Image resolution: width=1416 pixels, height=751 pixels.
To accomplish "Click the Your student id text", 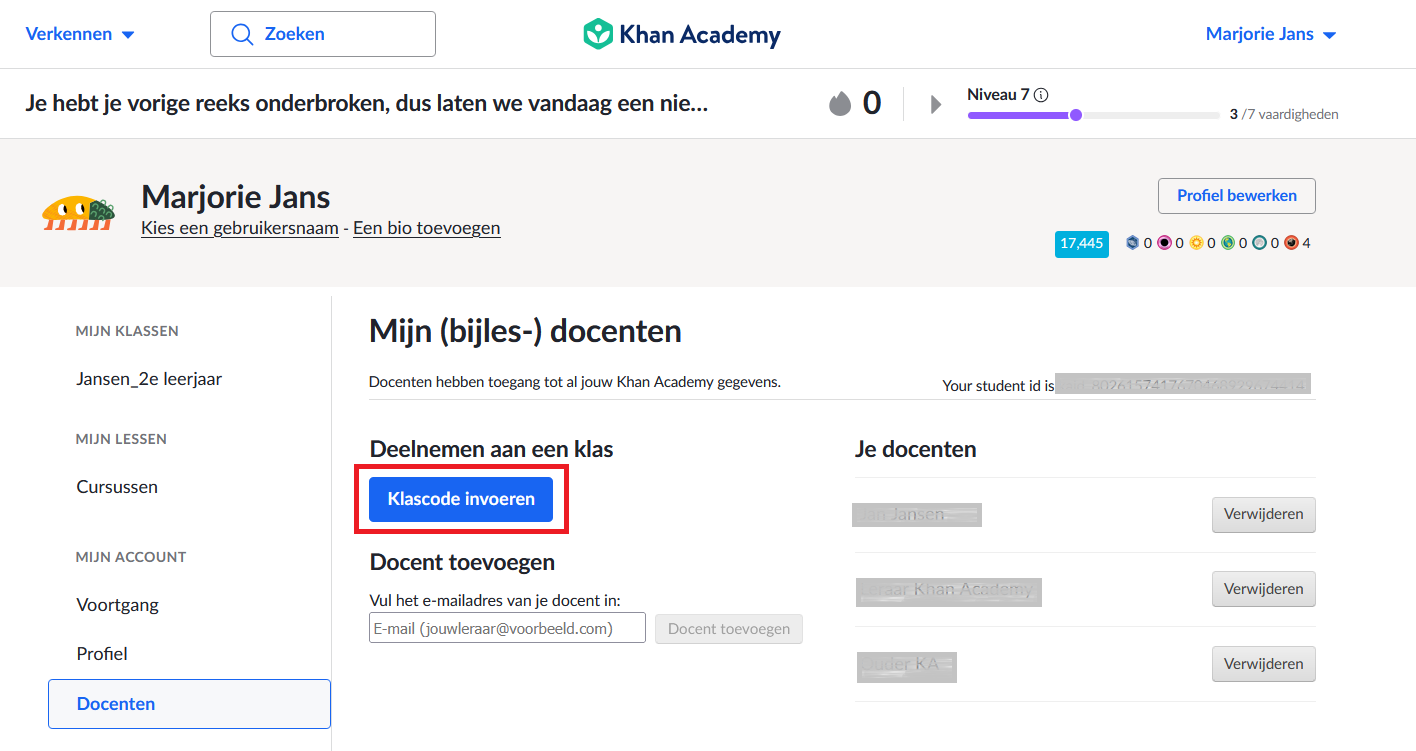I will [x=998, y=385].
